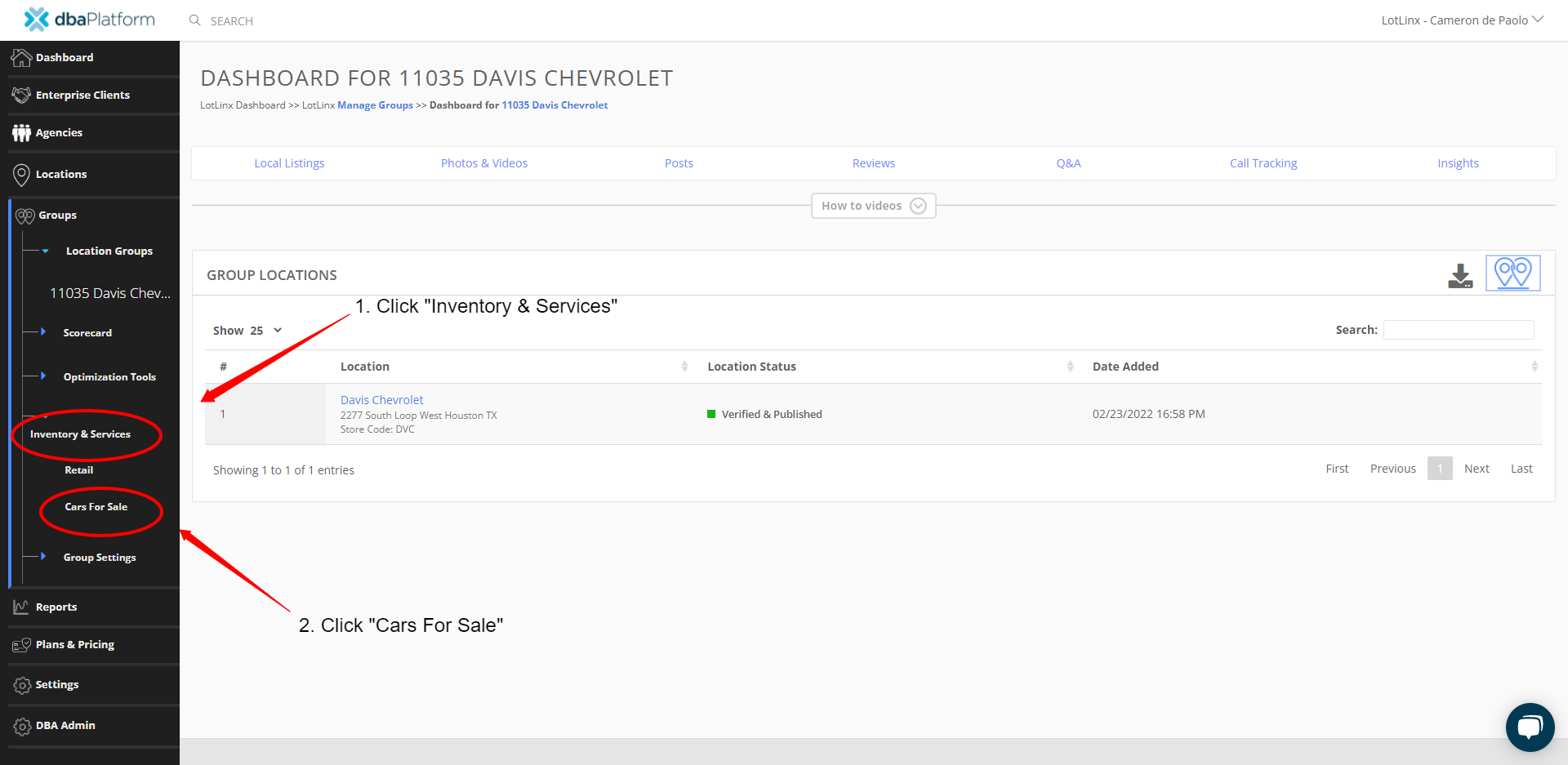Click the DBA Admin gear icon
The width and height of the screenshot is (1568, 765).
22,726
